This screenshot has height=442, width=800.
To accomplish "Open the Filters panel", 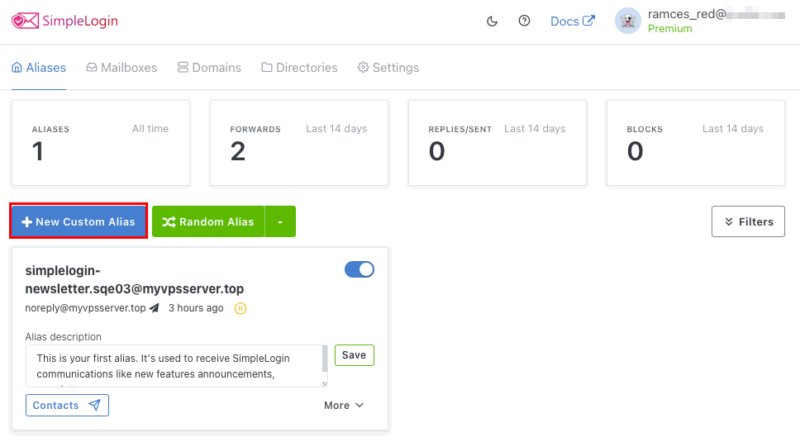I will click(x=748, y=222).
